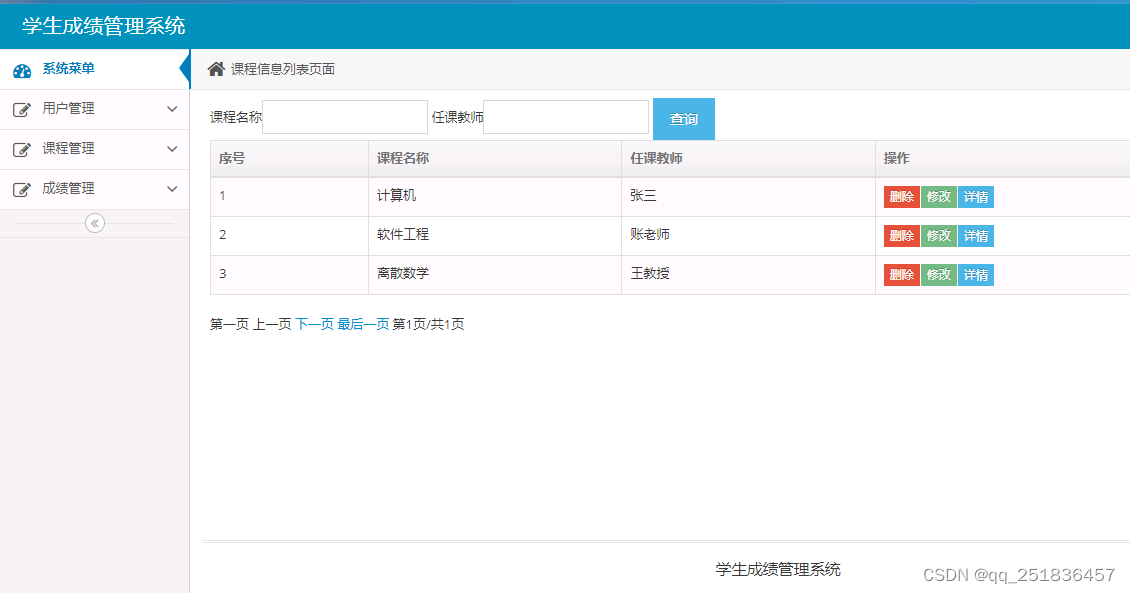The height and width of the screenshot is (593, 1130).
Task: Expand the 课程管理 chevron
Action: [172, 149]
